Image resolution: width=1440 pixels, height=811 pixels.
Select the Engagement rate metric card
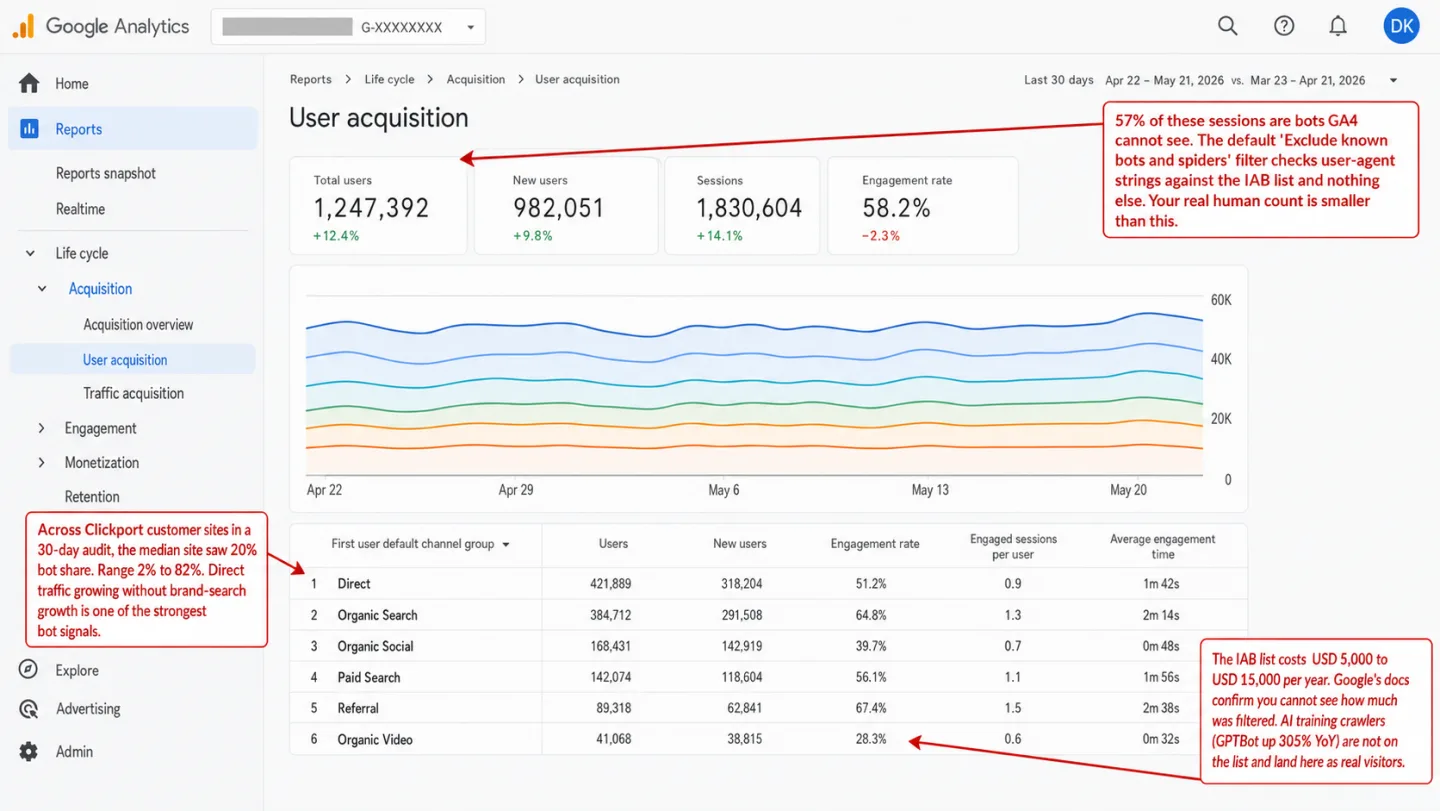[923, 205]
